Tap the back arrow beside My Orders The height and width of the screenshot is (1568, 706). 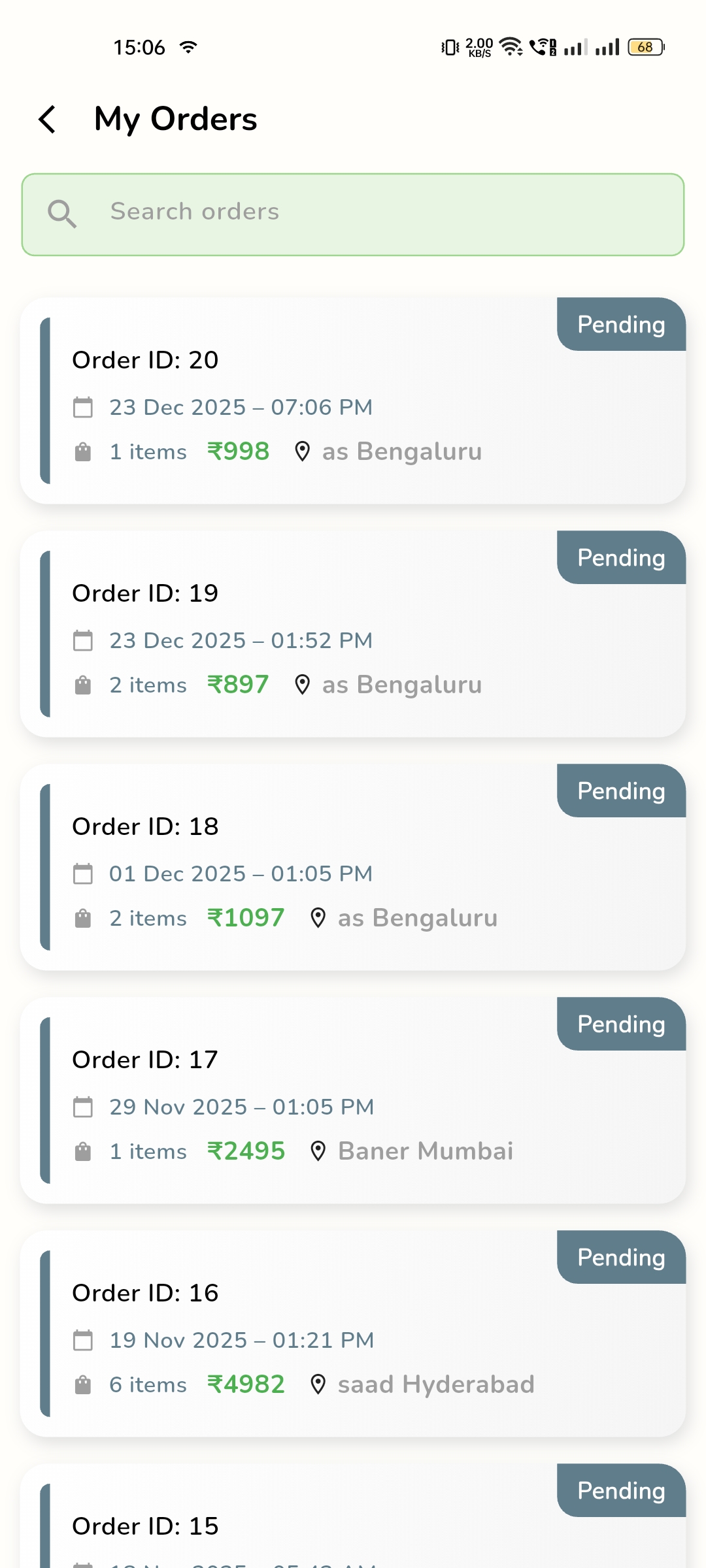47,120
